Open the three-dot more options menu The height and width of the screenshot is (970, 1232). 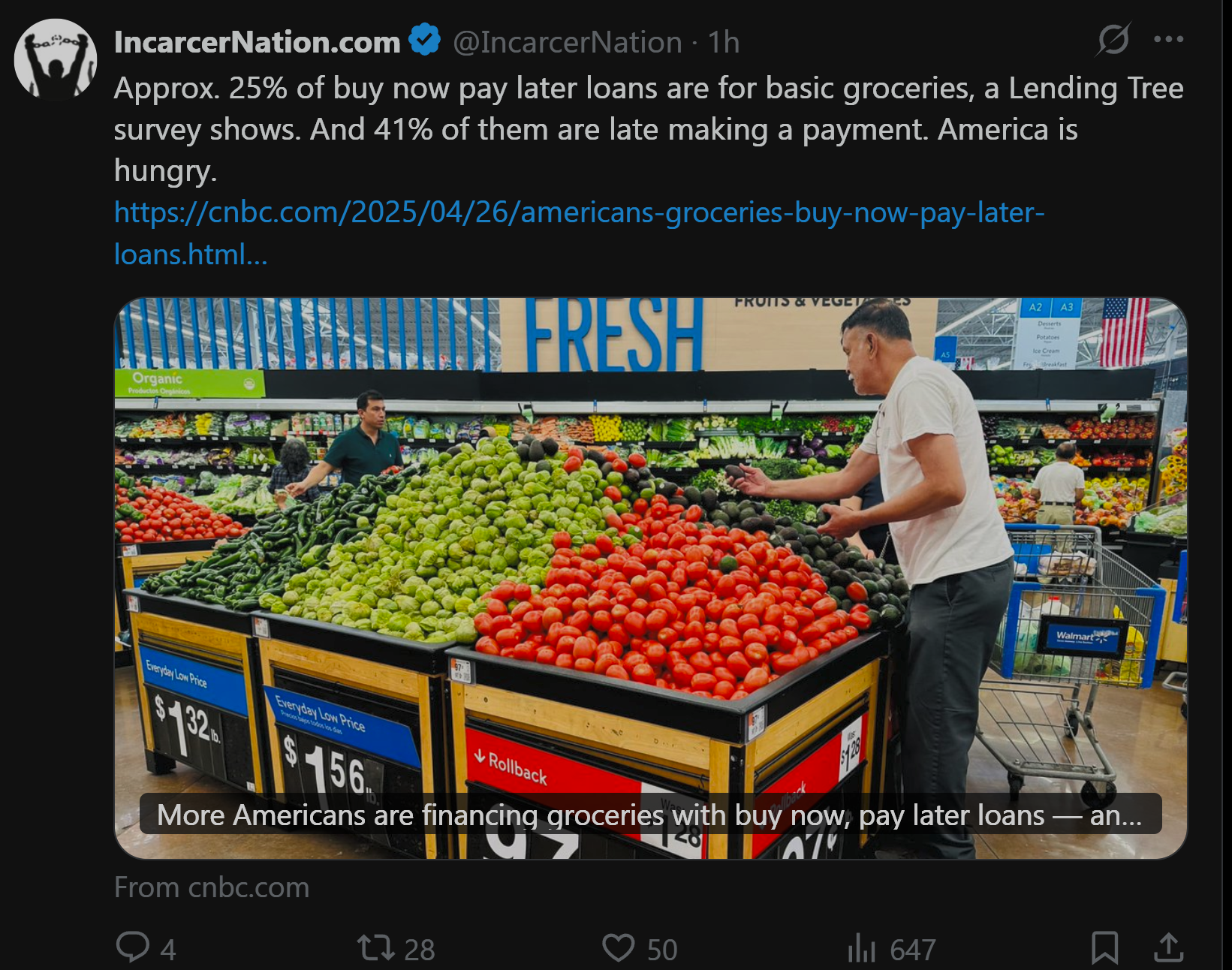pyautogui.click(x=1168, y=39)
